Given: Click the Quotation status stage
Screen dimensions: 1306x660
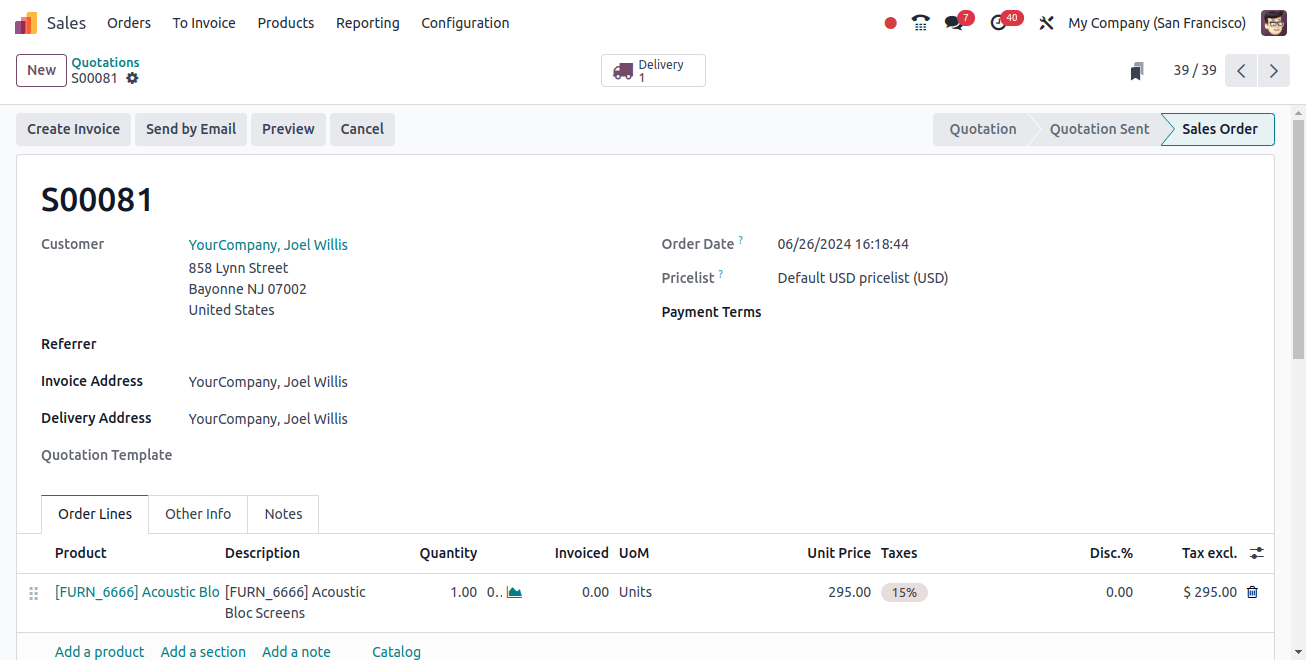Looking at the screenshot, I should pyautogui.click(x=983, y=129).
